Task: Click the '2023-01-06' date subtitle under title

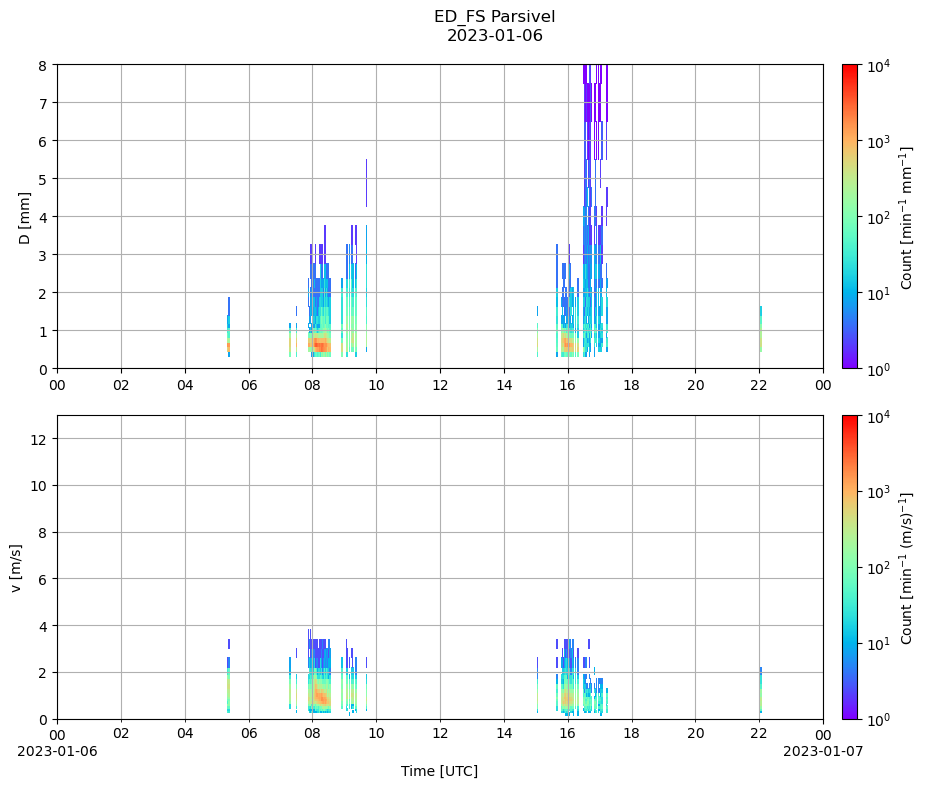Action: (x=494, y=35)
